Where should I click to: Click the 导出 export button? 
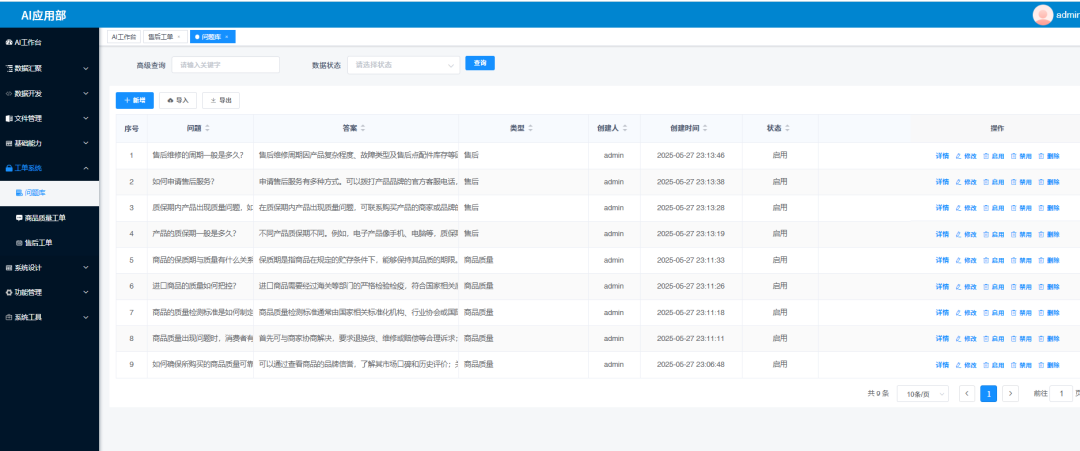click(221, 100)
